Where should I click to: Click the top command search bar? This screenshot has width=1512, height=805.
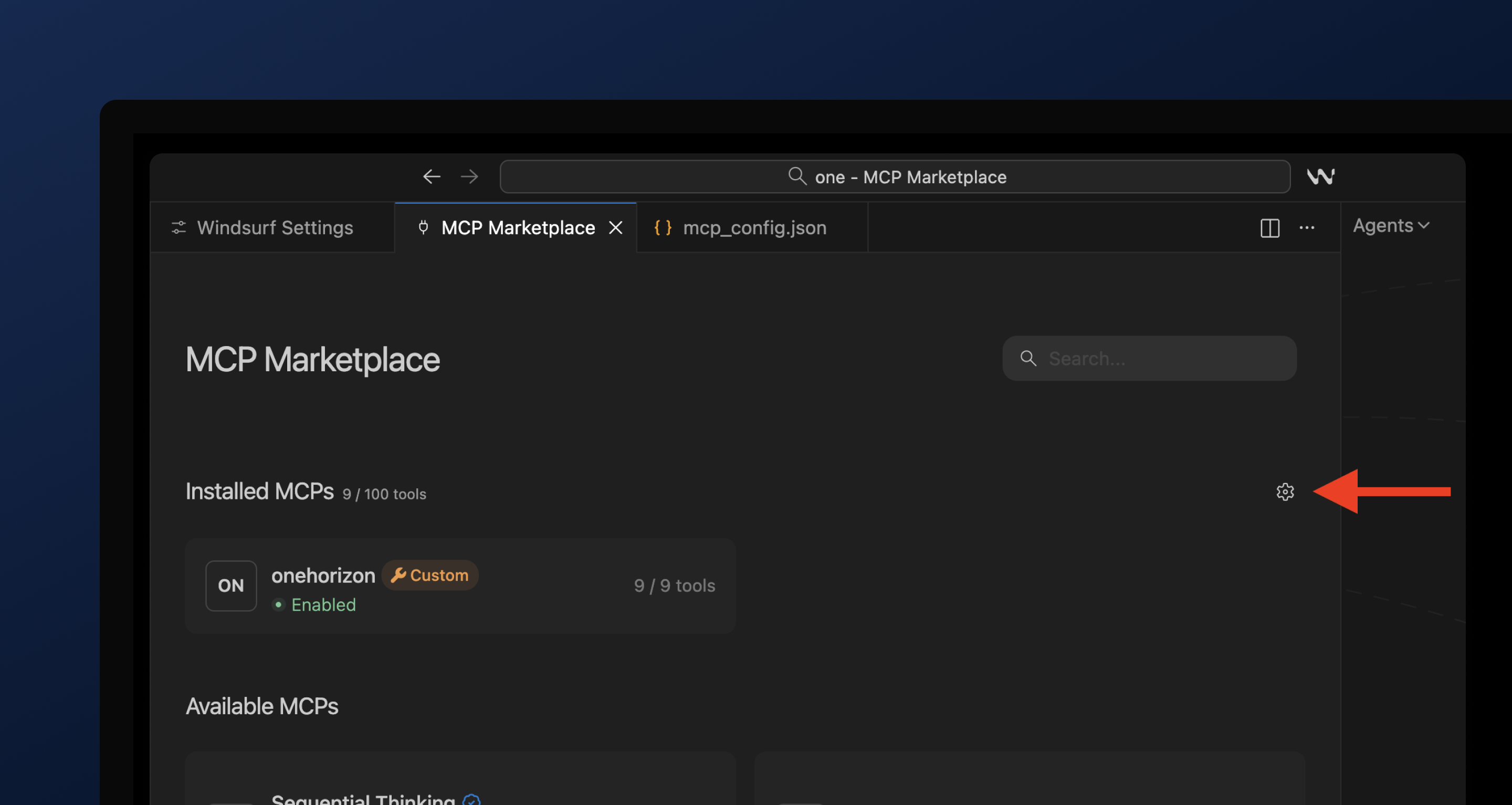click(x=895, y=177)
